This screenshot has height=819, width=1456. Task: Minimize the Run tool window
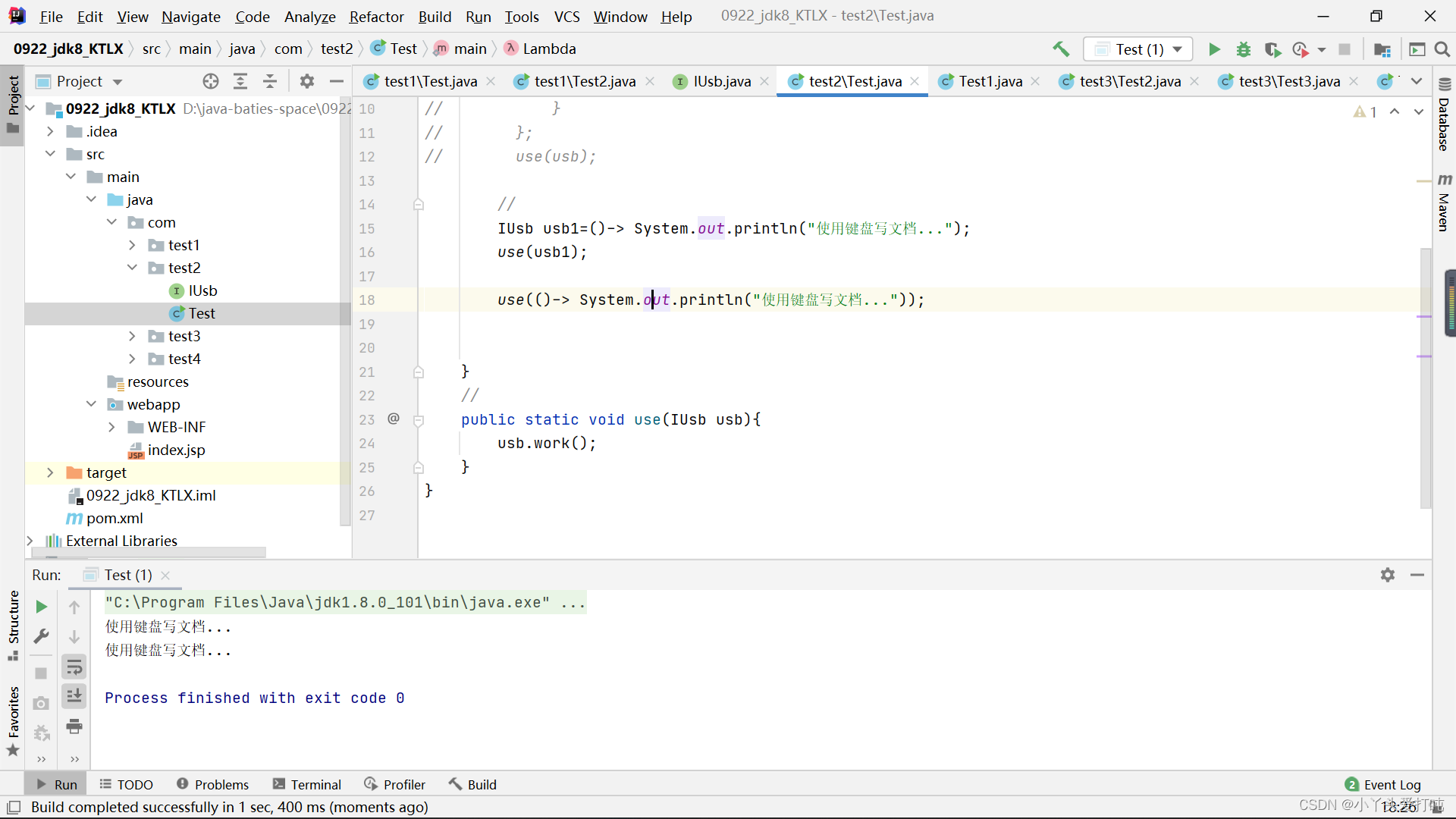coord(1417,575)
